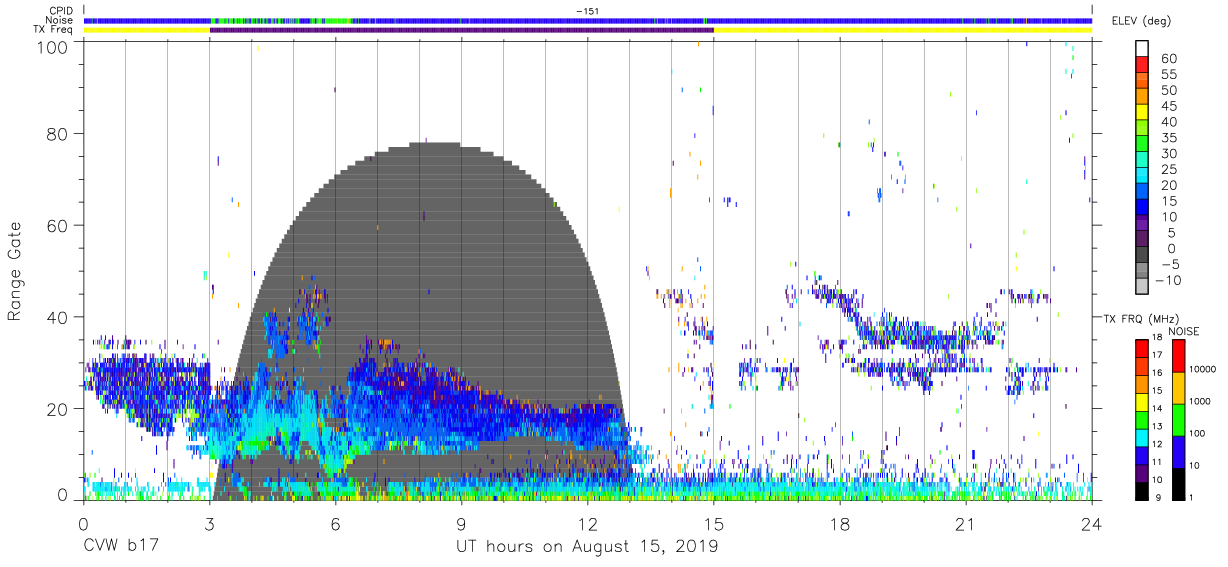Image resolution: width=1228 pixels, height=567 pixels.
Task: Click the 6 UT hour tick label
Action: pos(335,525)
